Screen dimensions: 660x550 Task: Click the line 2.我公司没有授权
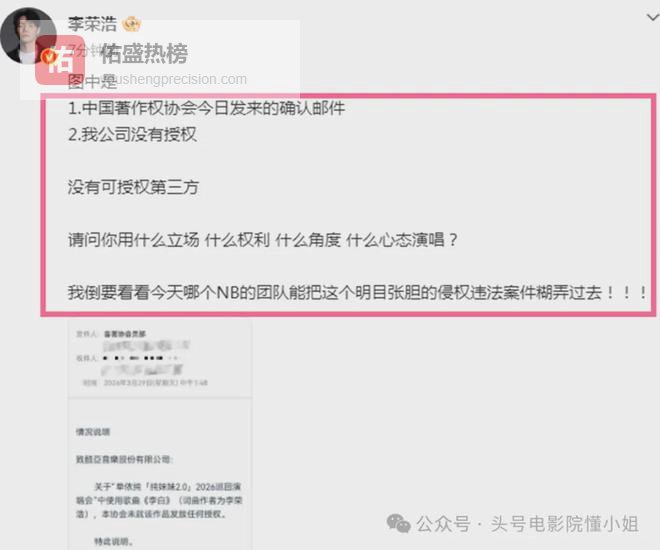point(132,135)
